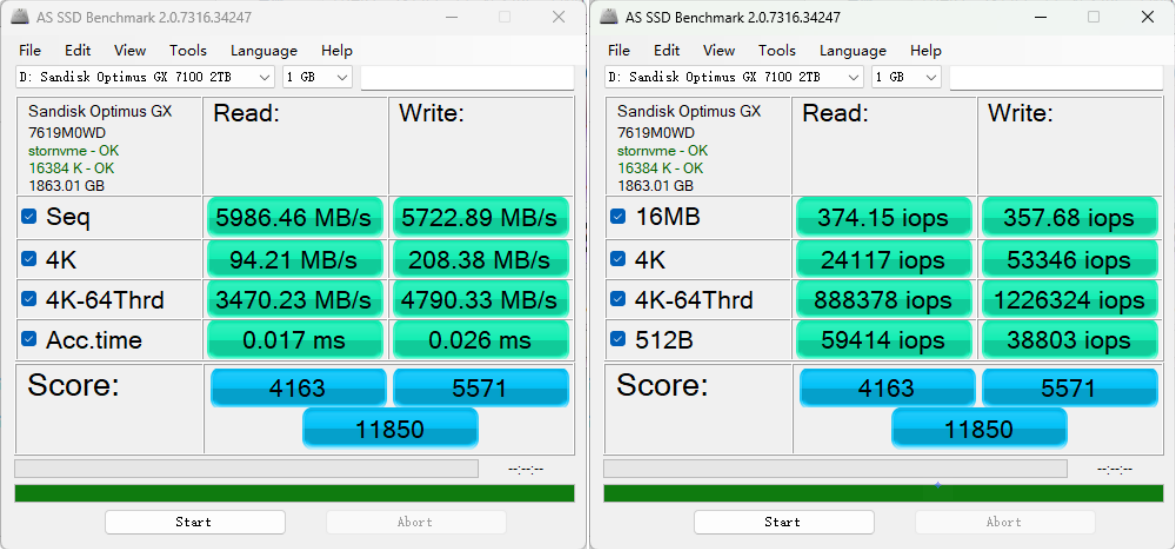Click the 512B read result 59414 iops
Viewport: 1175px width, 549px height.
point(883,339)
